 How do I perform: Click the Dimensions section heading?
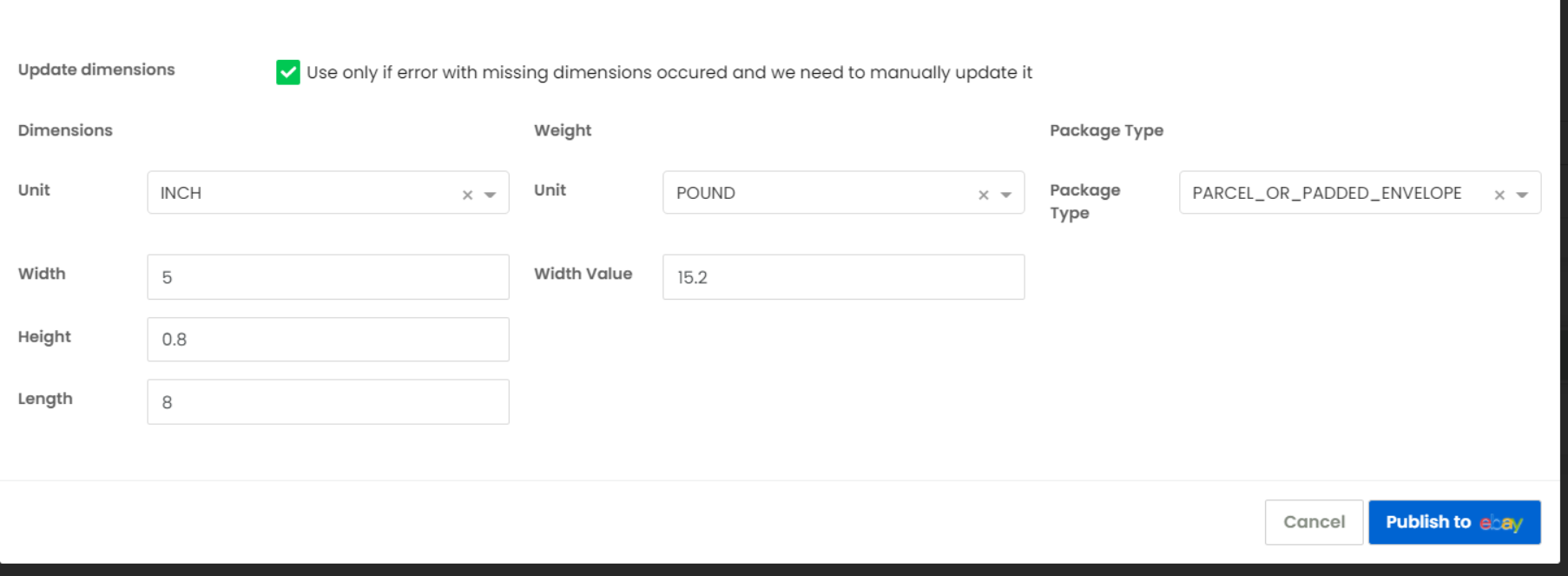click(x=65, y=130)
